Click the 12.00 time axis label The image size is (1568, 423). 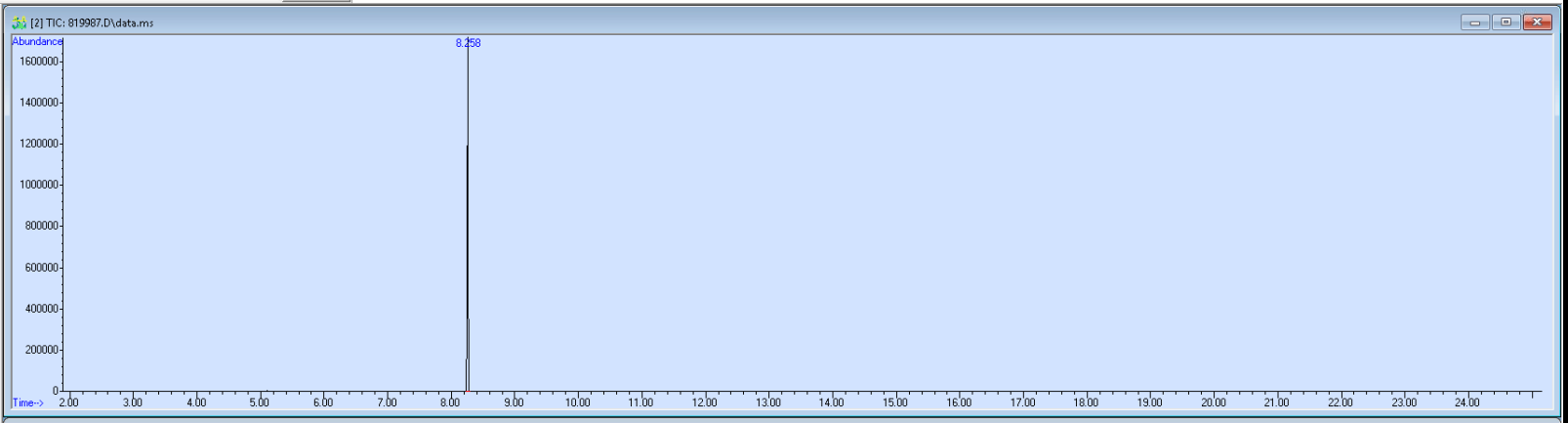[x=704, y=402]
